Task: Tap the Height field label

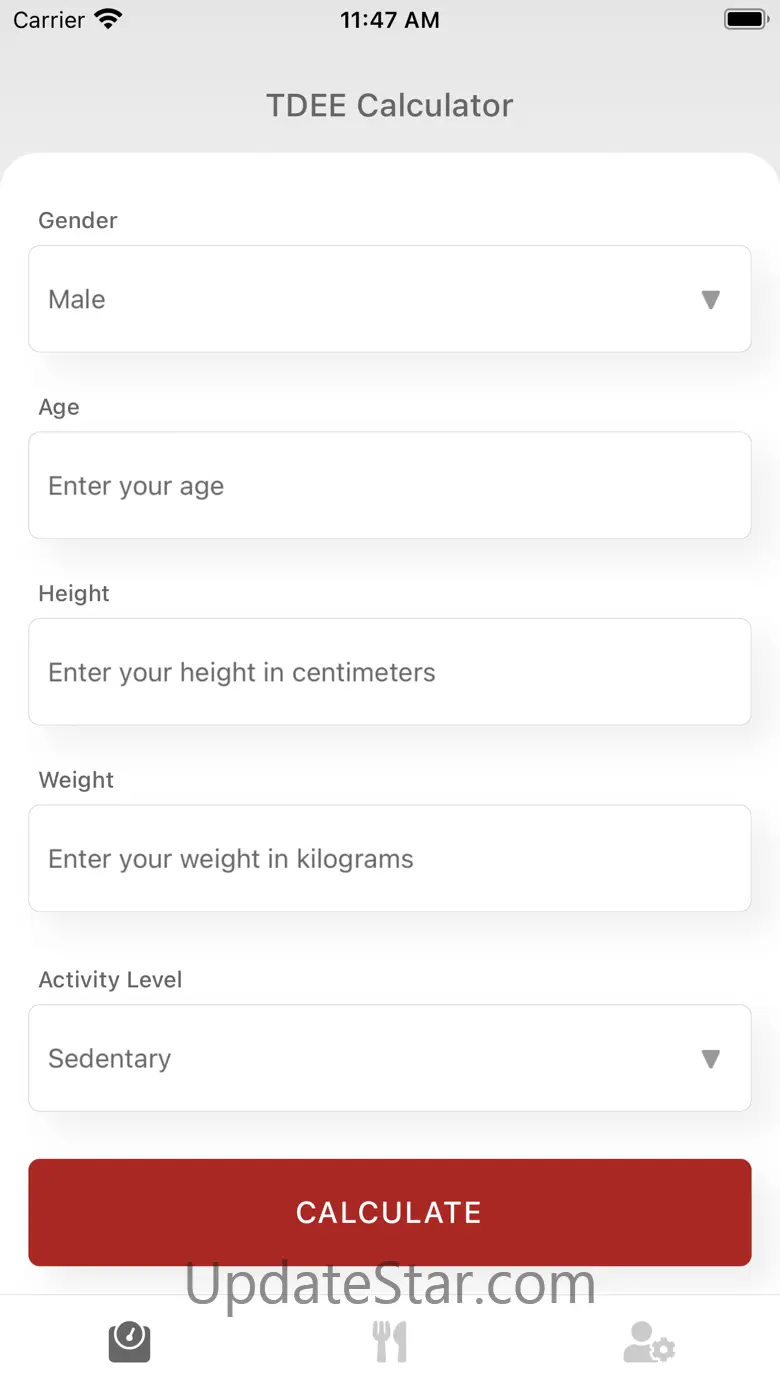Action: coord(74,594)
